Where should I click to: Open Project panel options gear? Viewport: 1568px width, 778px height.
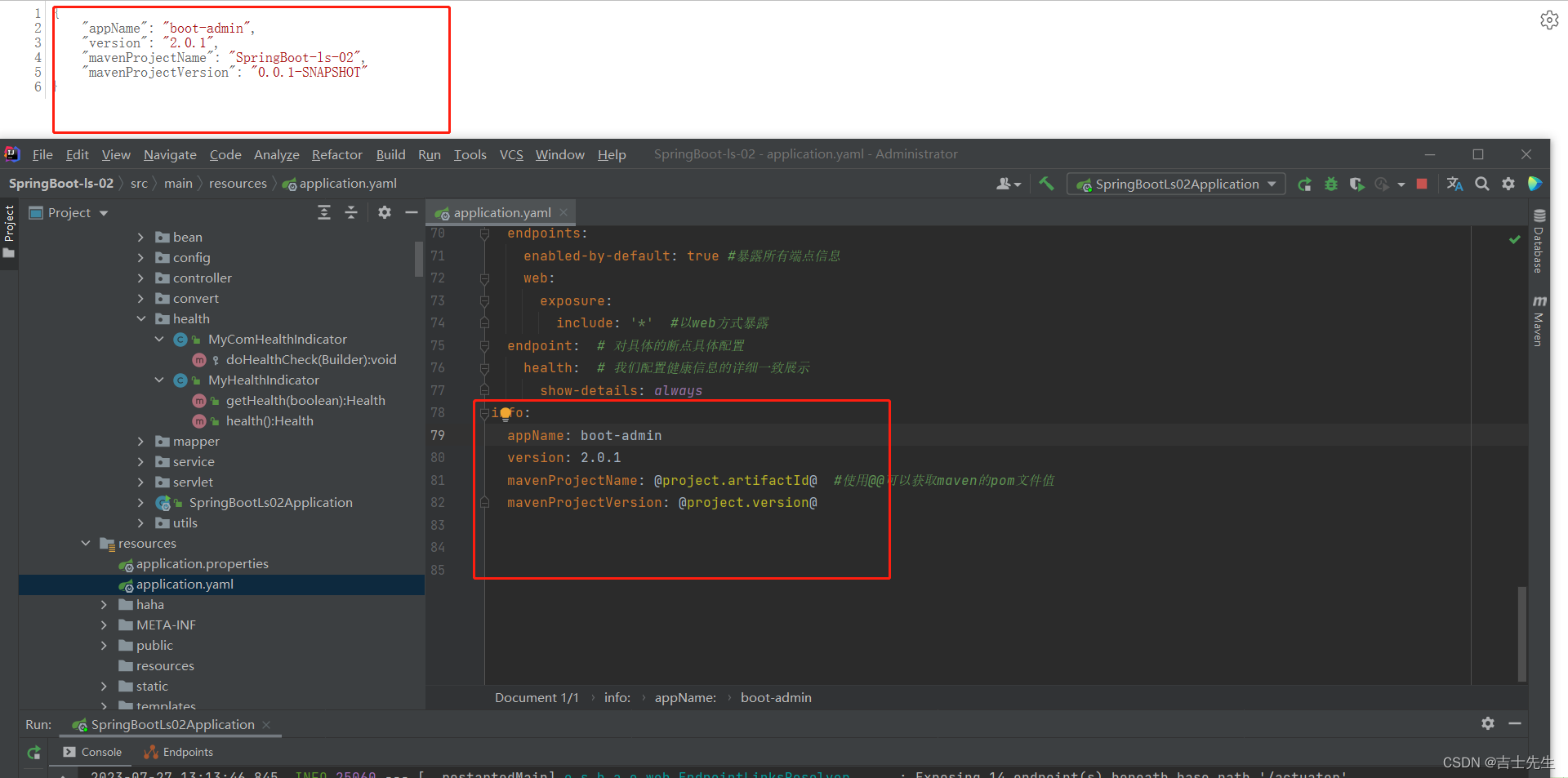pos(385,212)
